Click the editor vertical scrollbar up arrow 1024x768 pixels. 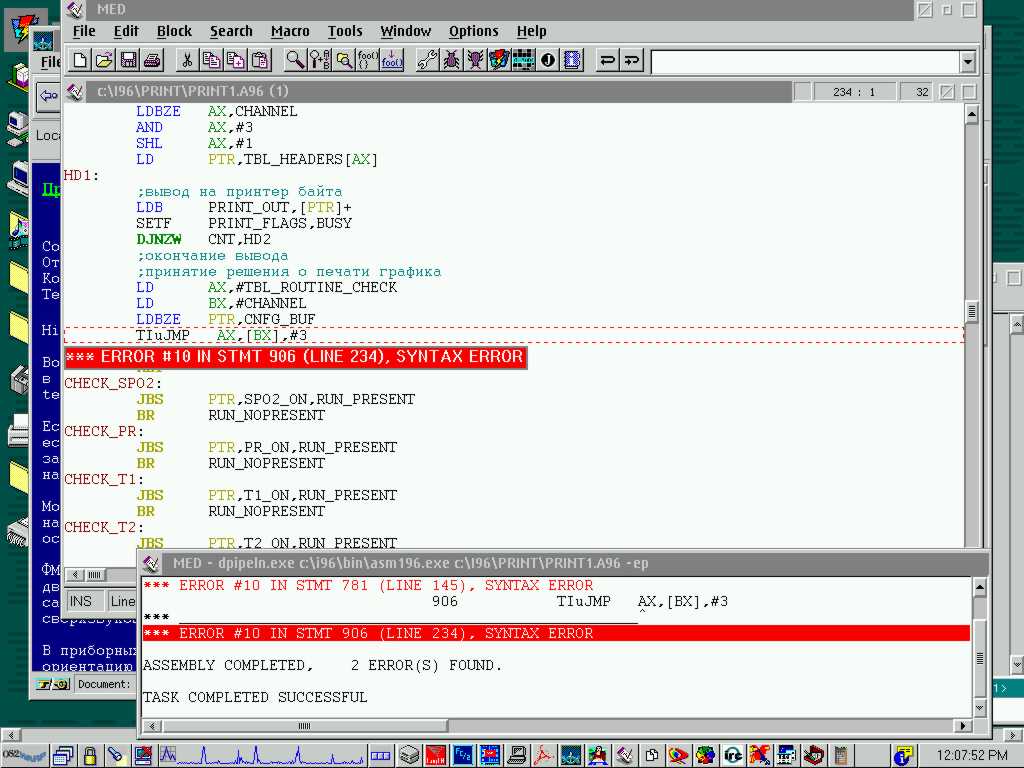pos(972,115)
